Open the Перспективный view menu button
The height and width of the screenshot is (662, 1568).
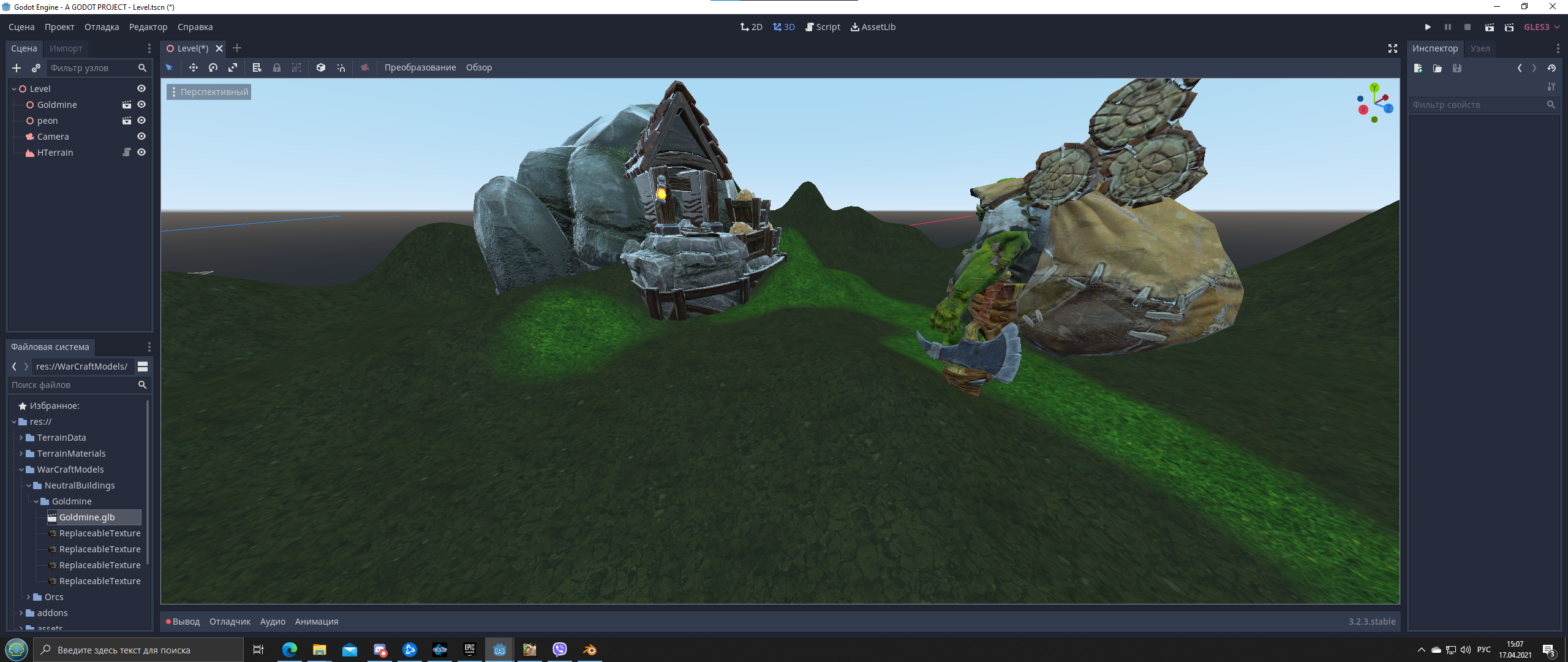209,92
